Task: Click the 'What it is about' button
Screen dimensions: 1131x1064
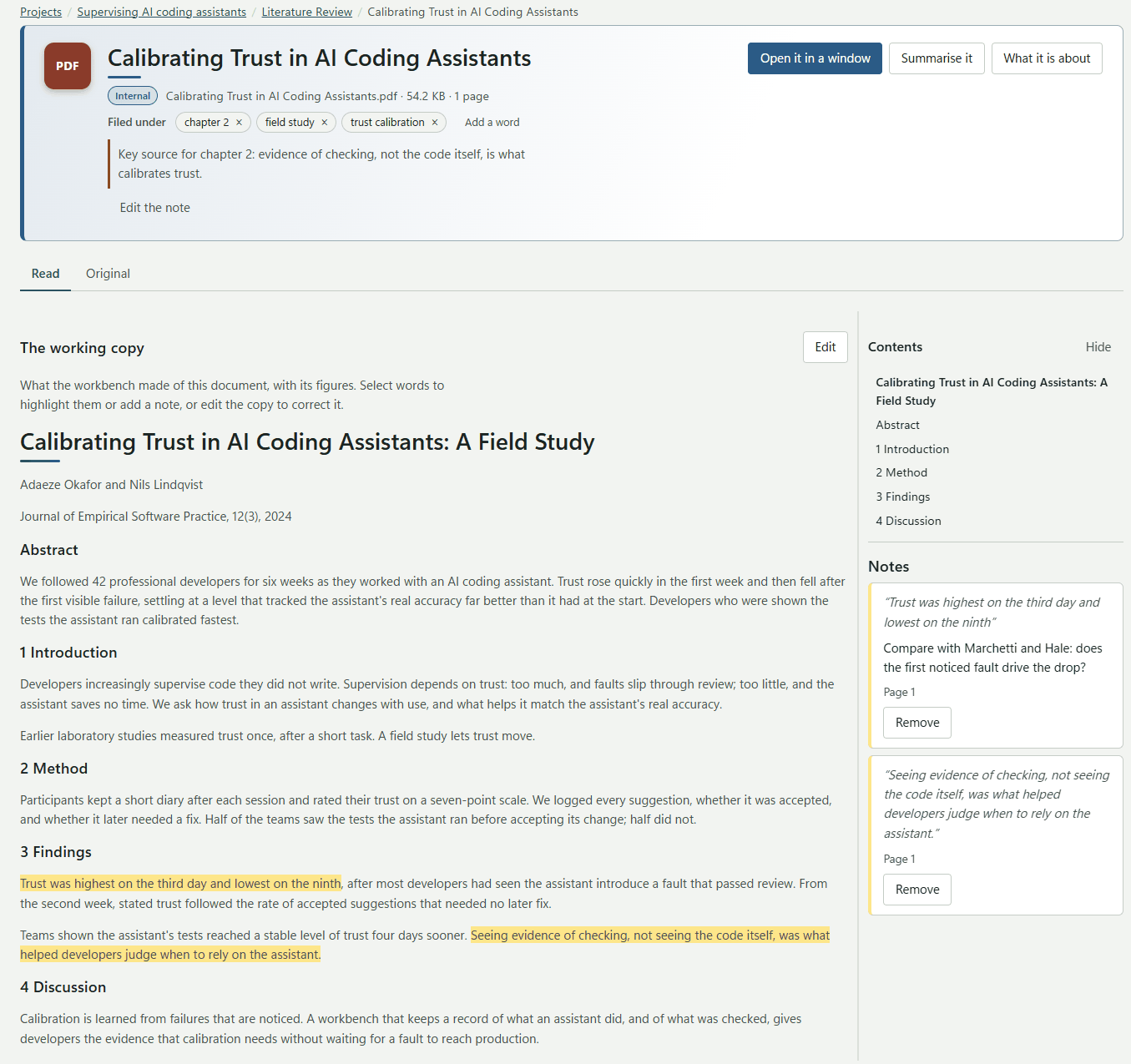Action: pyautogui.click(x=1047, y=58)
